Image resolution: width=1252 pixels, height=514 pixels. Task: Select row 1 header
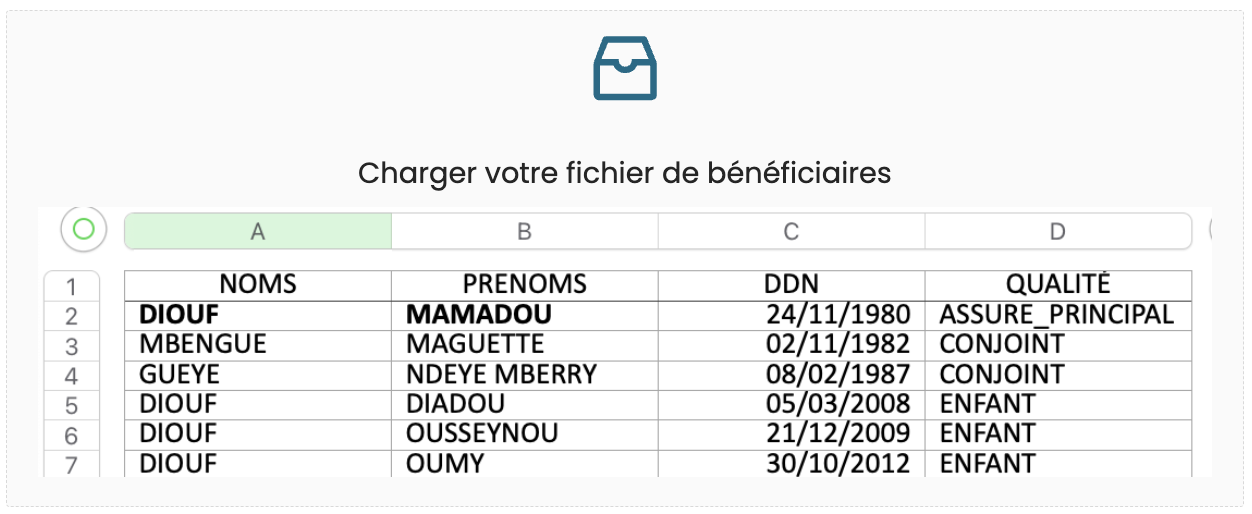(71, 287)
